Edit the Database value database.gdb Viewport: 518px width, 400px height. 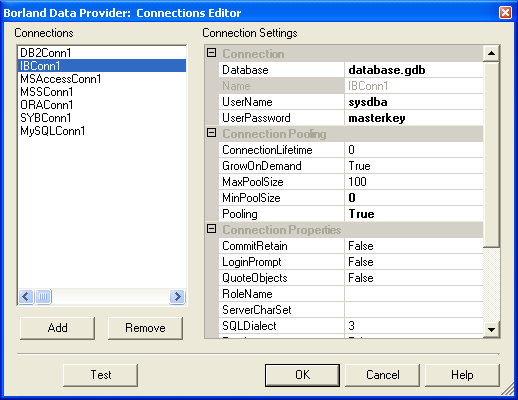(414, 70)
